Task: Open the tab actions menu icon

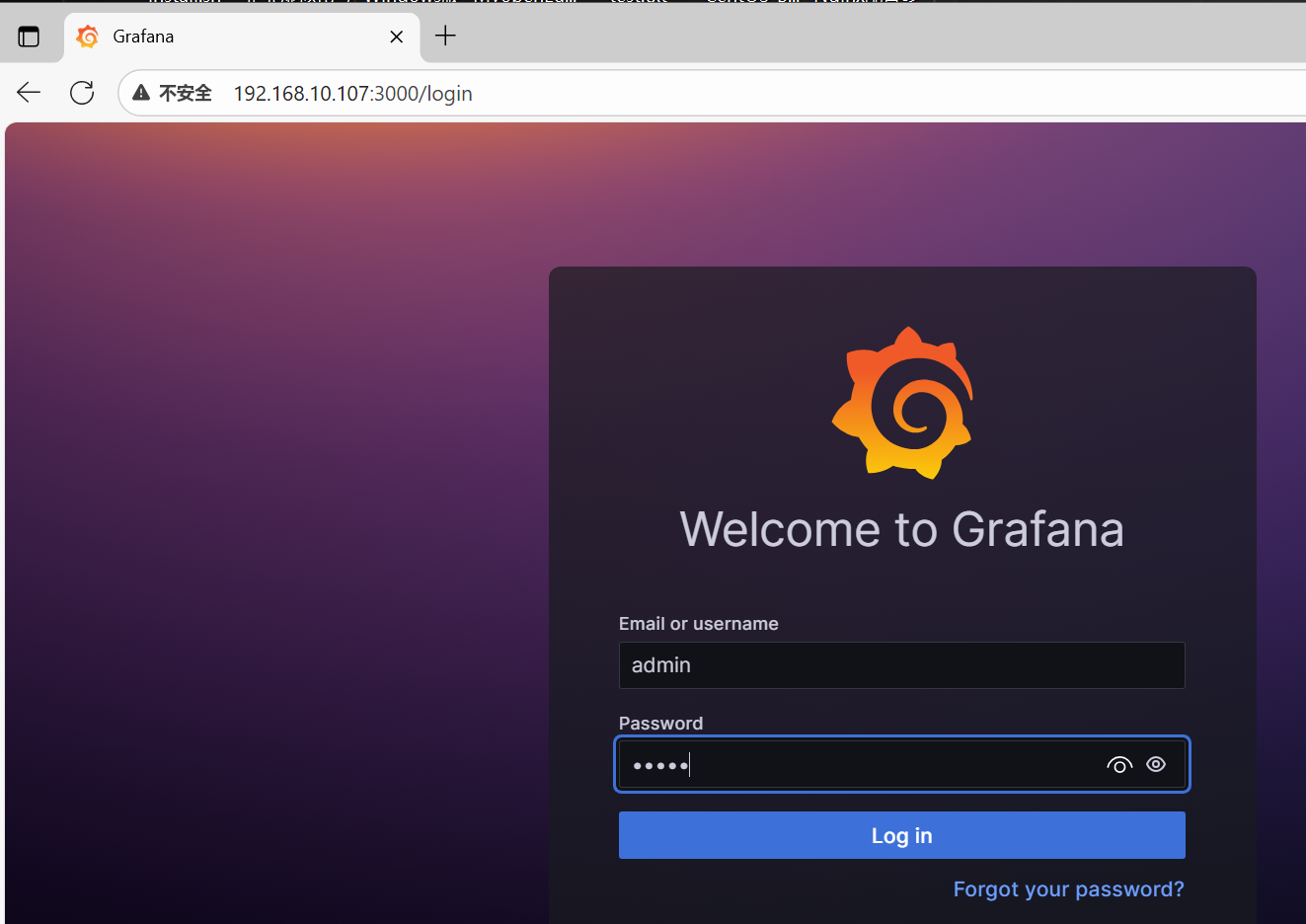Action: (29, 37)
